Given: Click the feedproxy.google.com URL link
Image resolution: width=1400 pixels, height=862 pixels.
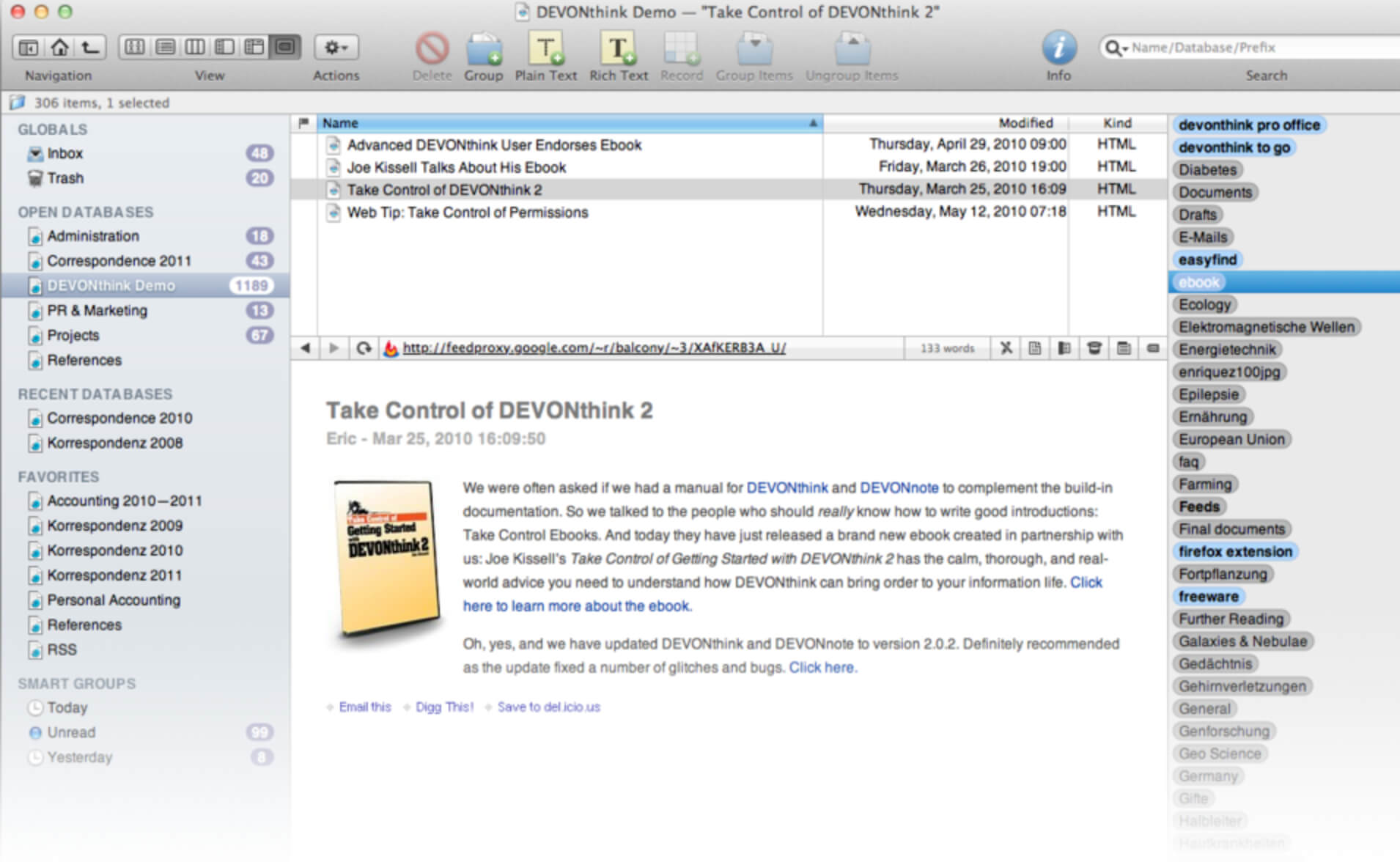Looking at the screenshot, I should click(x=594, y=348).
